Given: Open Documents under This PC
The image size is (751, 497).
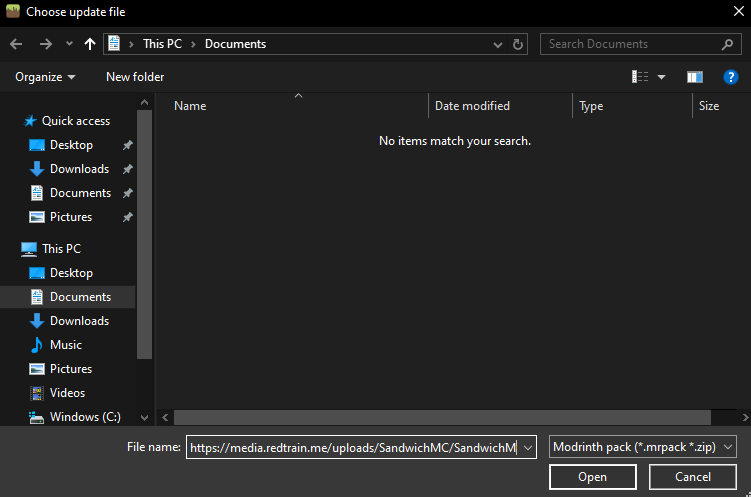Looking at the screenshot, I should (80, 297).
